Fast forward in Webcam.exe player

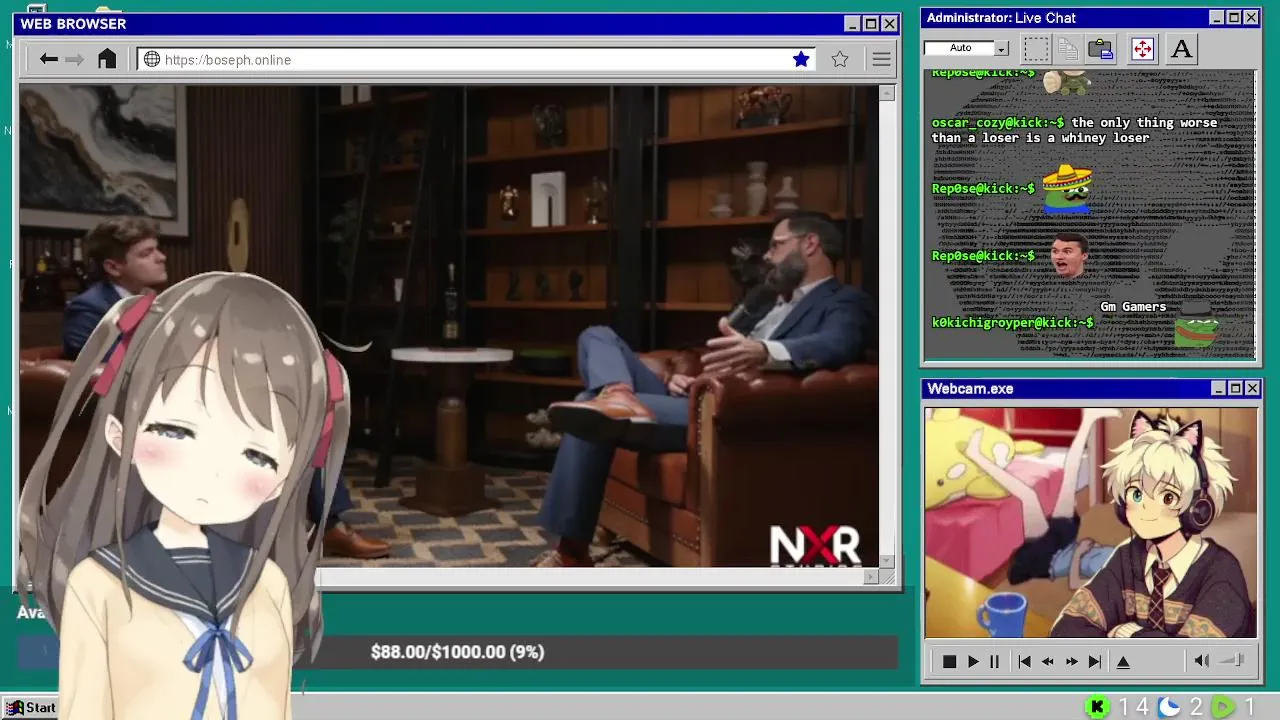tap(1072, 661)
